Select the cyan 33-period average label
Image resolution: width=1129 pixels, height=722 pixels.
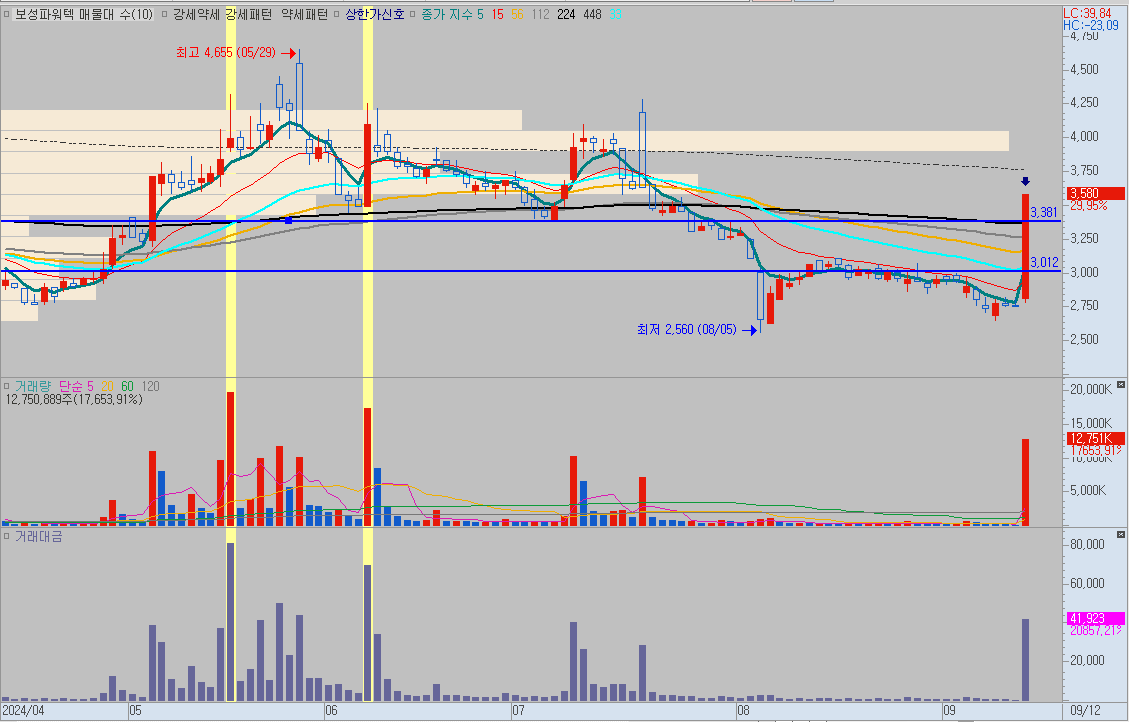pos(615,14)
